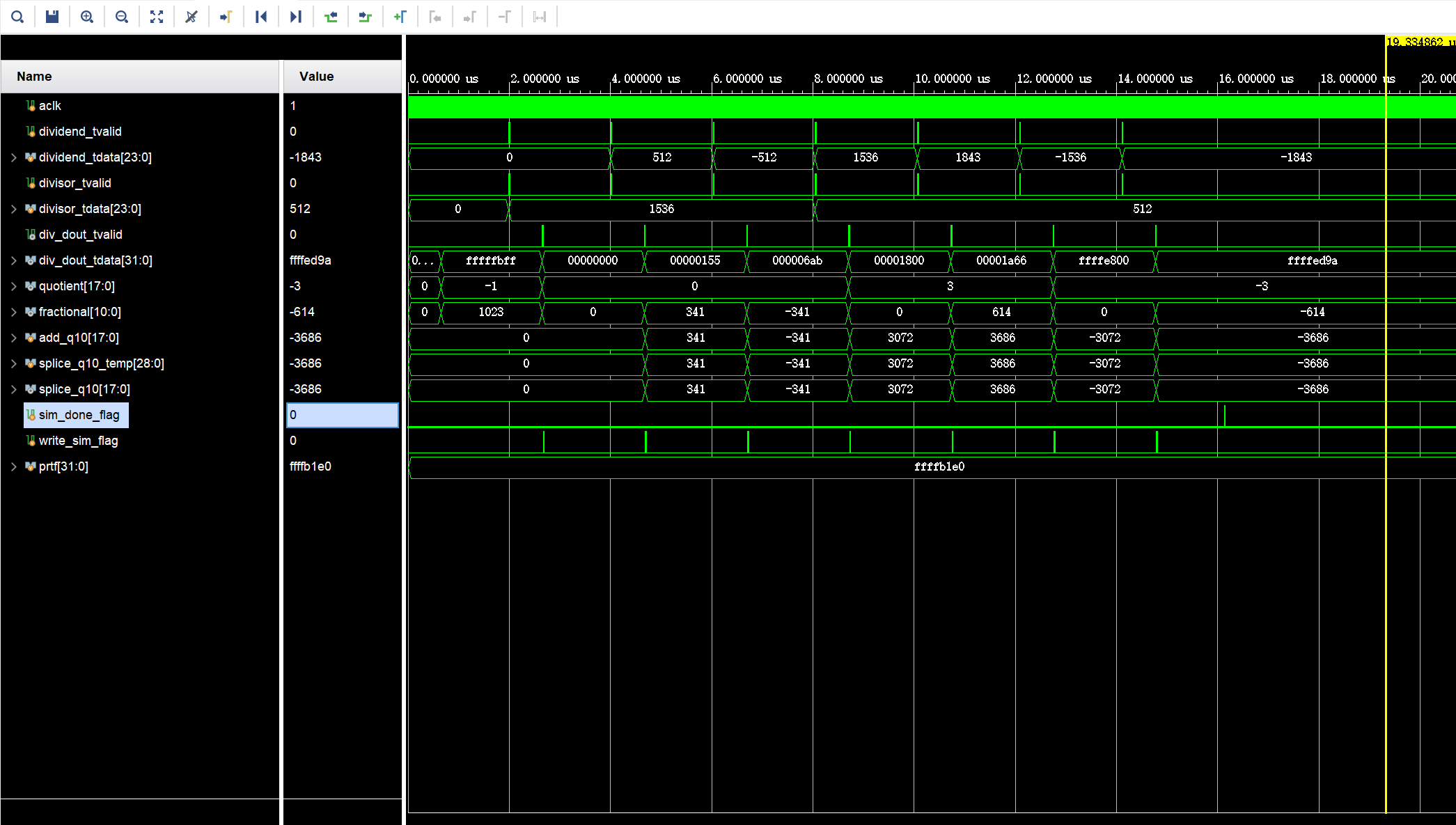The width and height of the screenshot is (1456, 825).
Task: Click the Zoom In icon
Action: [x=87, y=17]
